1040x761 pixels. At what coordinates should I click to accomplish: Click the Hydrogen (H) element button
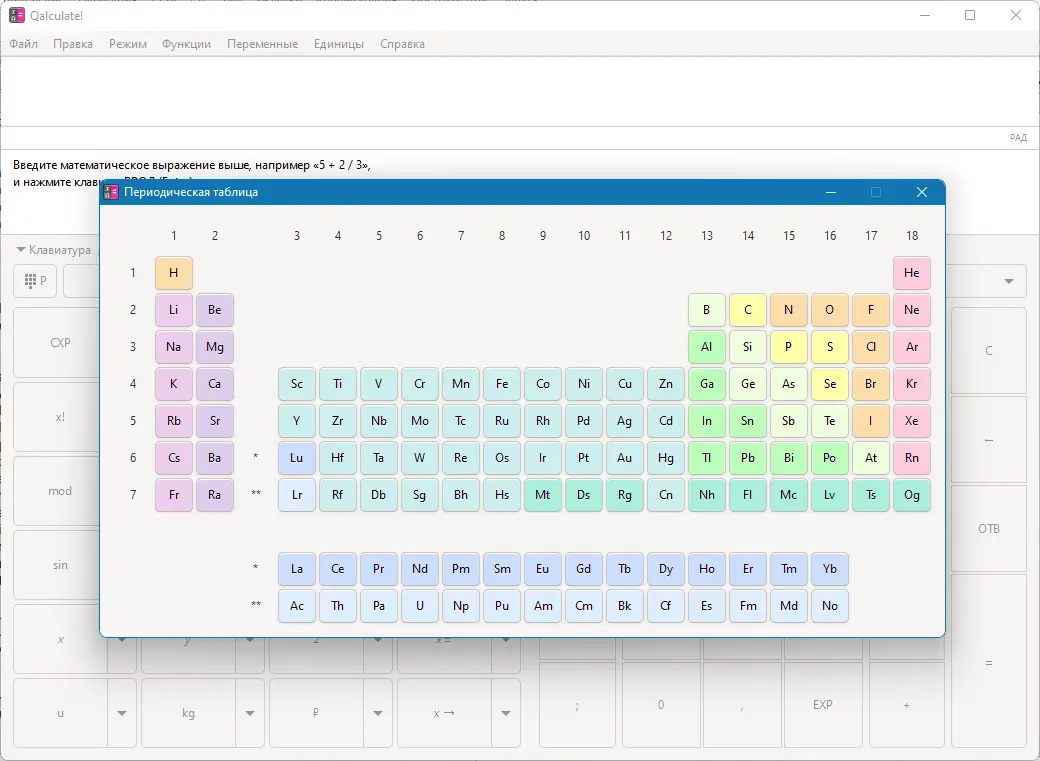(x=174, y=273)
